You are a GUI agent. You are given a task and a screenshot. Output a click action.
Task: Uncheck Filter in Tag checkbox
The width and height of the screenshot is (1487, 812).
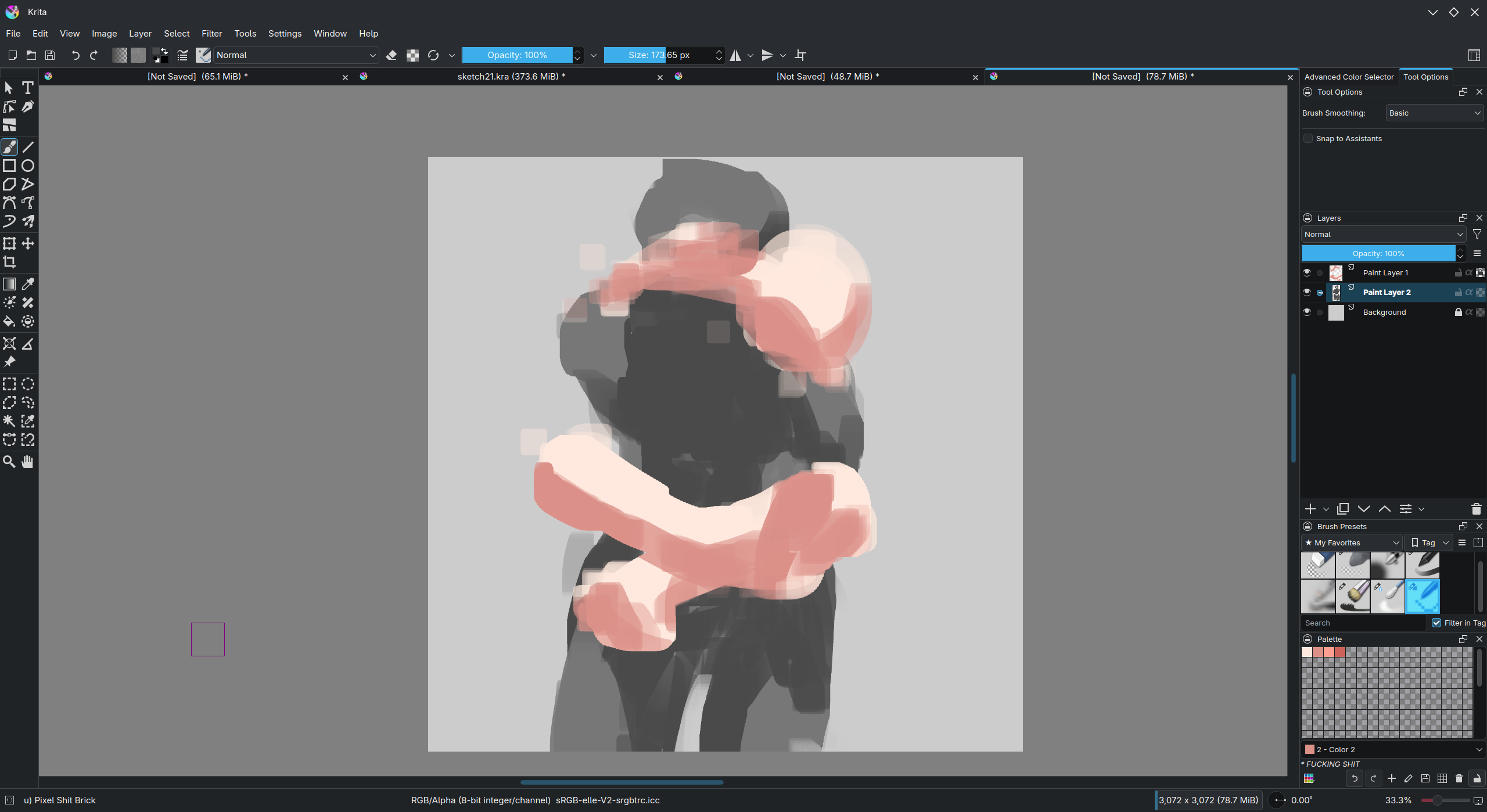[1436, 623]
